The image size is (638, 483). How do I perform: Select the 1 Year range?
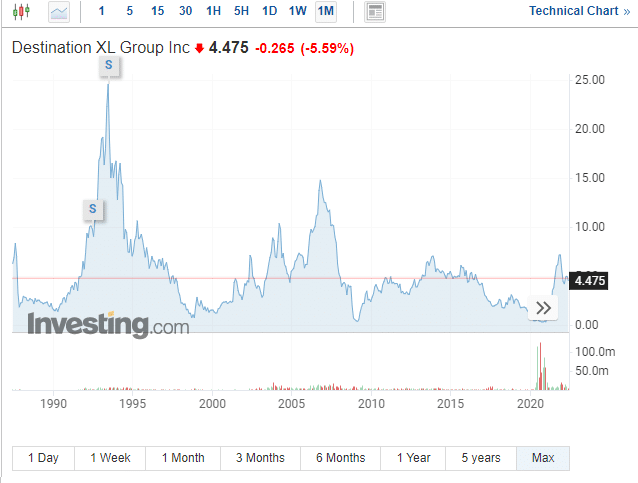(x=413, y=458)
